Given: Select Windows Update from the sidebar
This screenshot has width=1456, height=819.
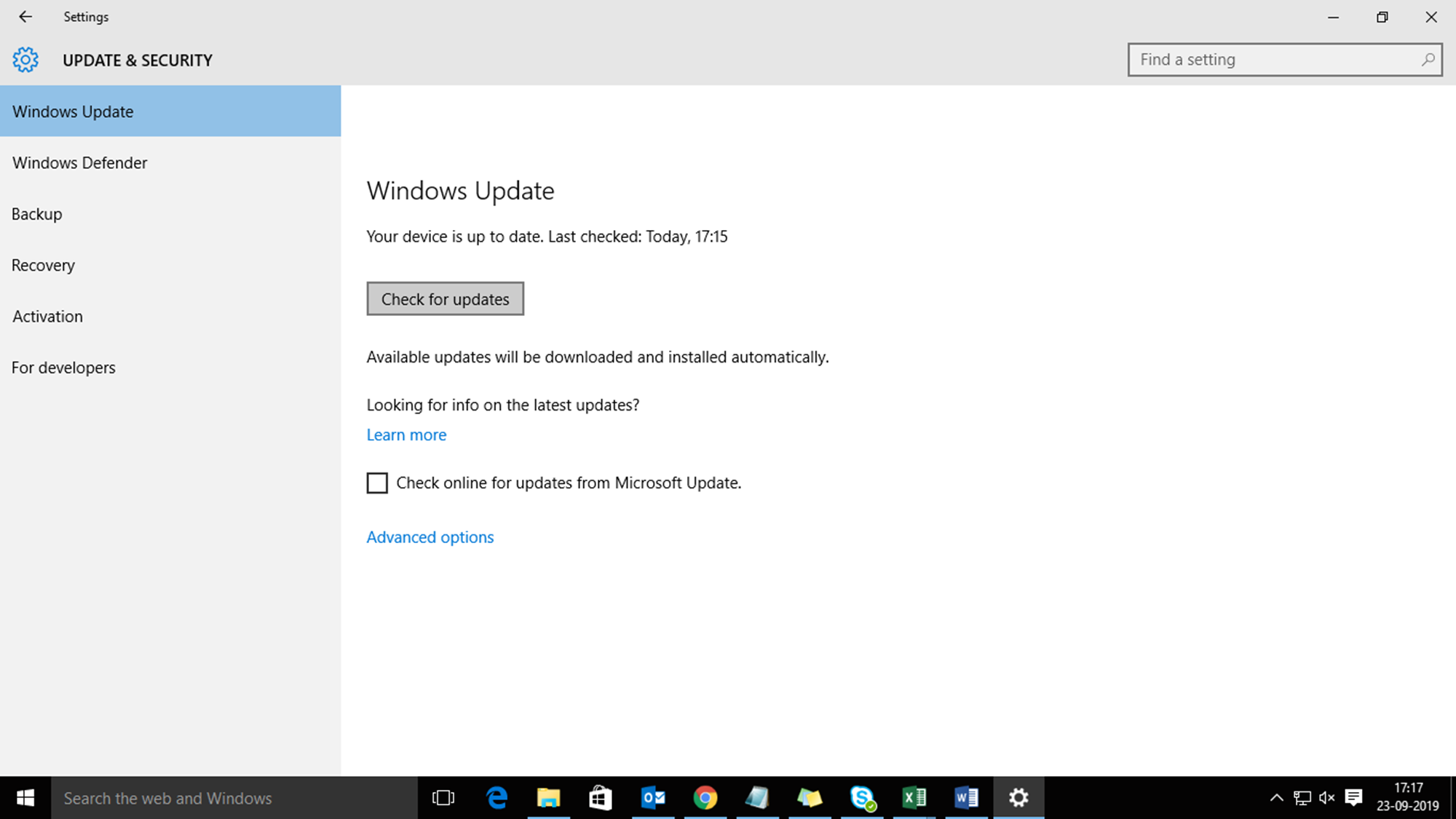Looking at the screenshot, I should [x=171, y=111].
